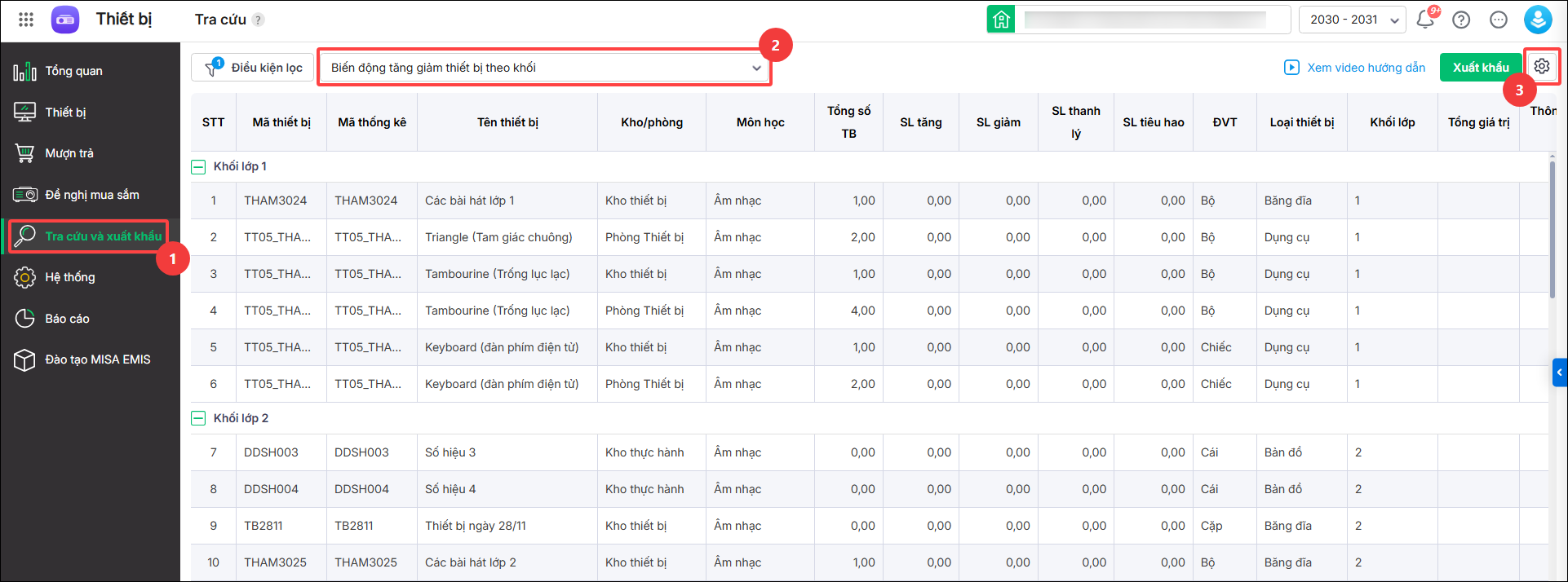Open the Hệ thống gear icon in sidebar
Image resolution: width=1568 pixels, height=582 pixels.
[24, 277]
